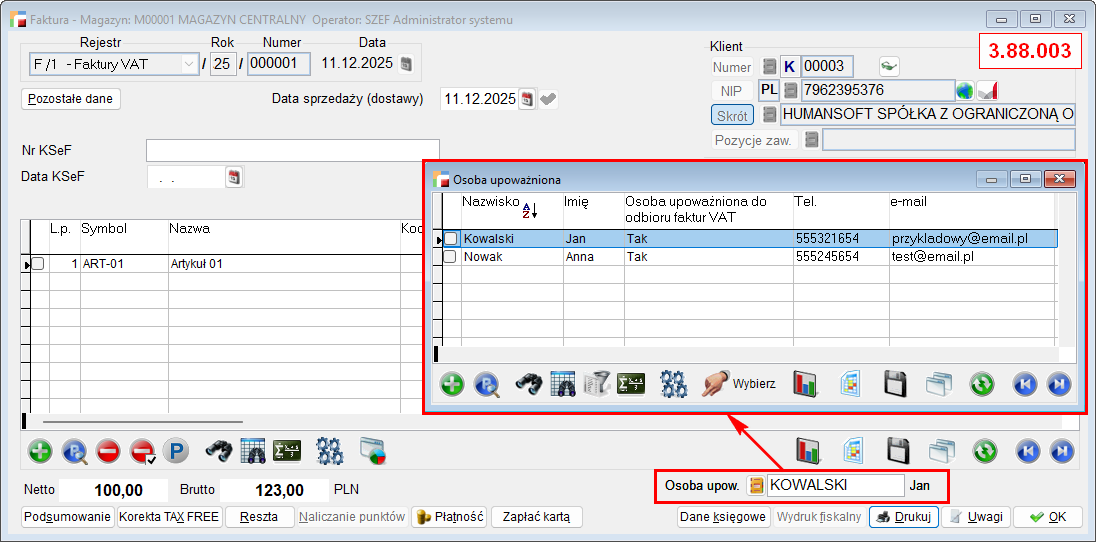Expand the Rejestr 'F /1 - Faktury VAT' dropdown

189,64
